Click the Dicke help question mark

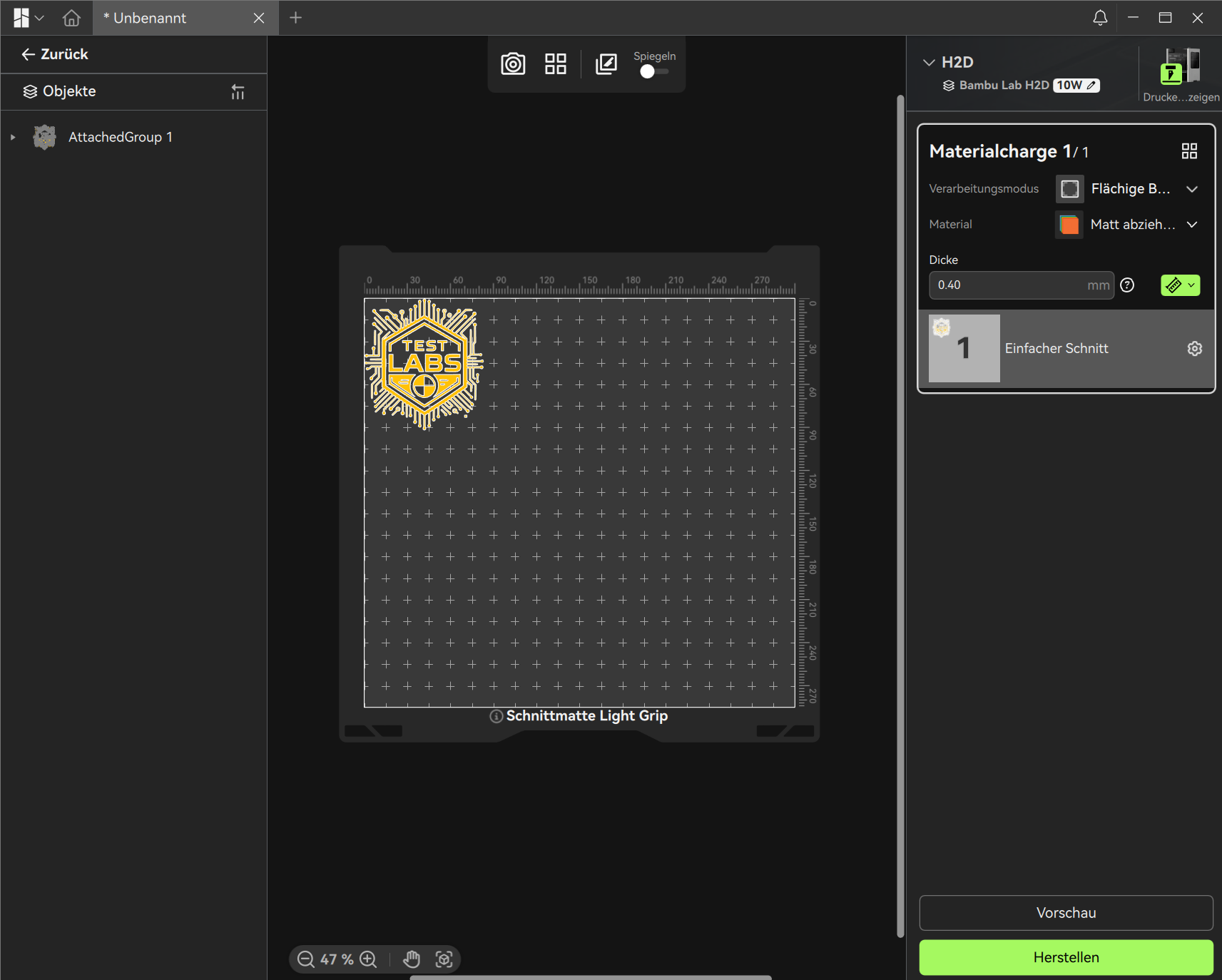(x=1127, y=285)
